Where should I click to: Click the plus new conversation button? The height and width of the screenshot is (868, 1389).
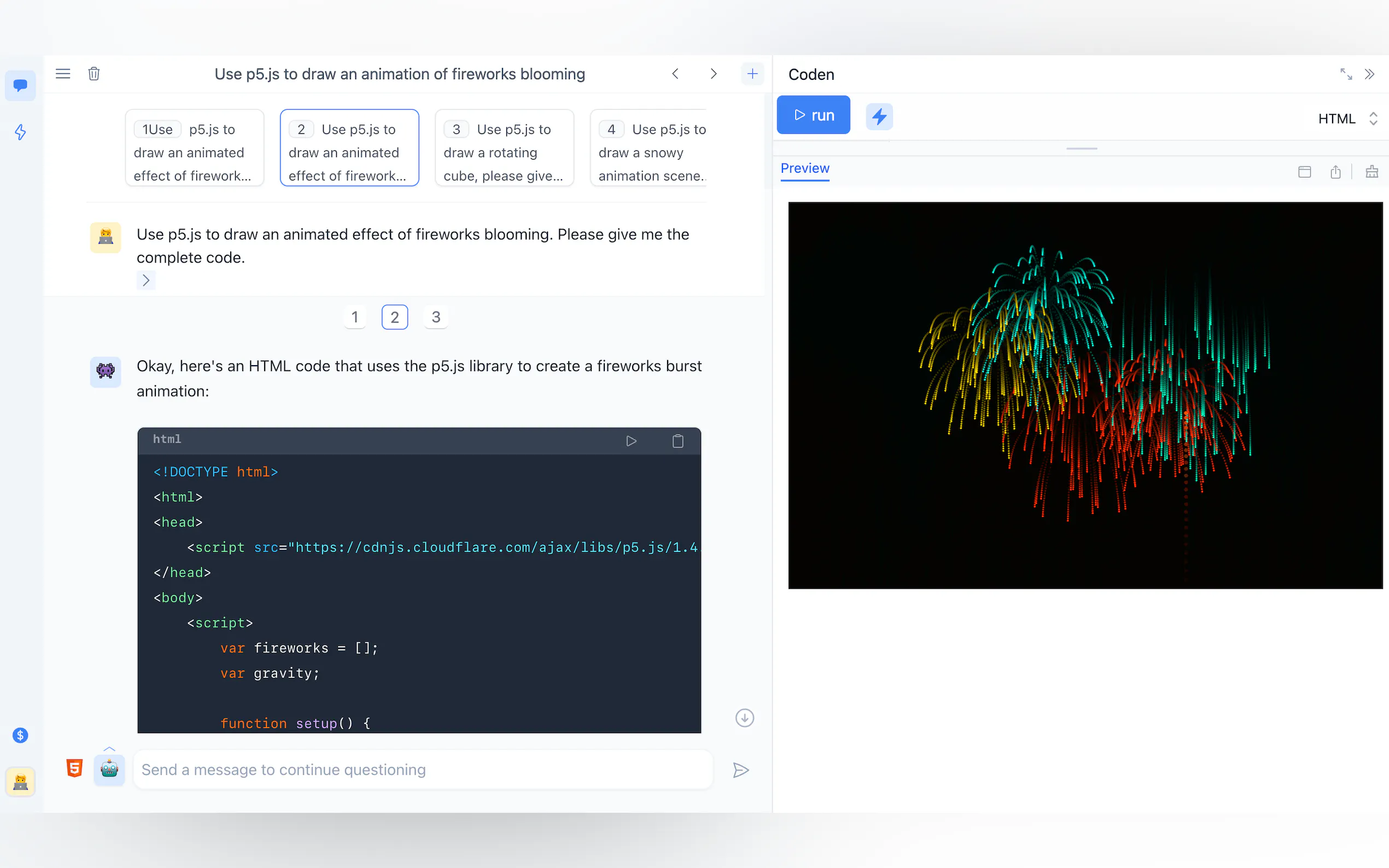(x=752, y=73)
